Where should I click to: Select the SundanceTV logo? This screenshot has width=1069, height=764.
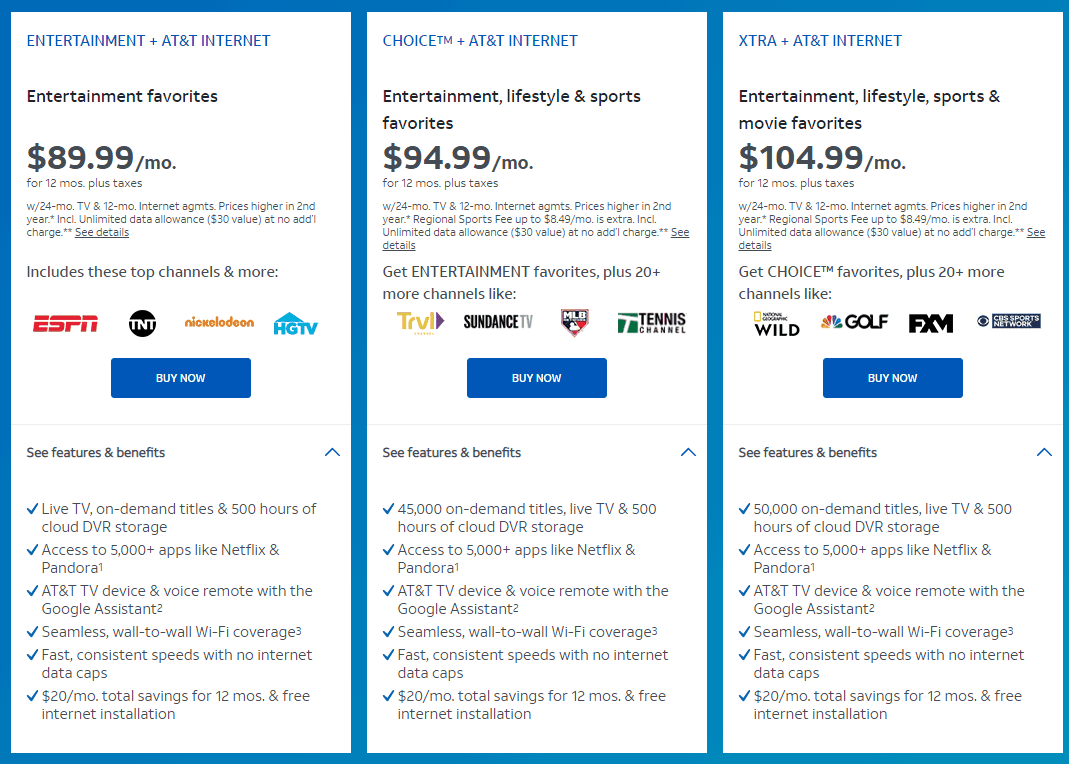point(497,322)
